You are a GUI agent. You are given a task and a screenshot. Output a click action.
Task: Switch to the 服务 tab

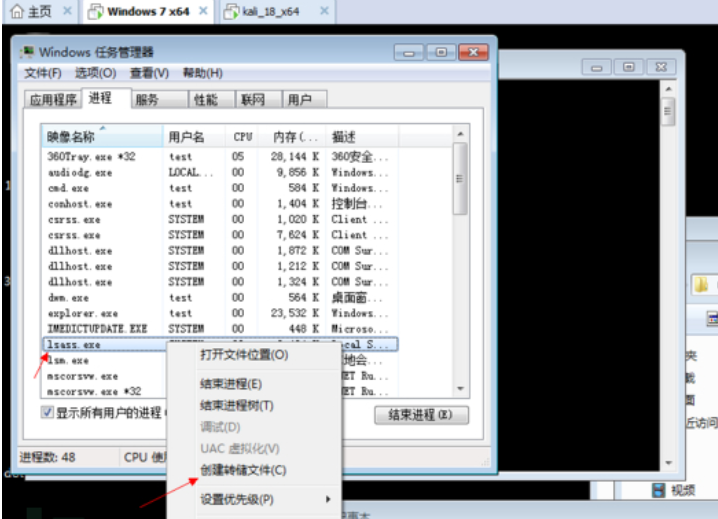tap(160, 99)
